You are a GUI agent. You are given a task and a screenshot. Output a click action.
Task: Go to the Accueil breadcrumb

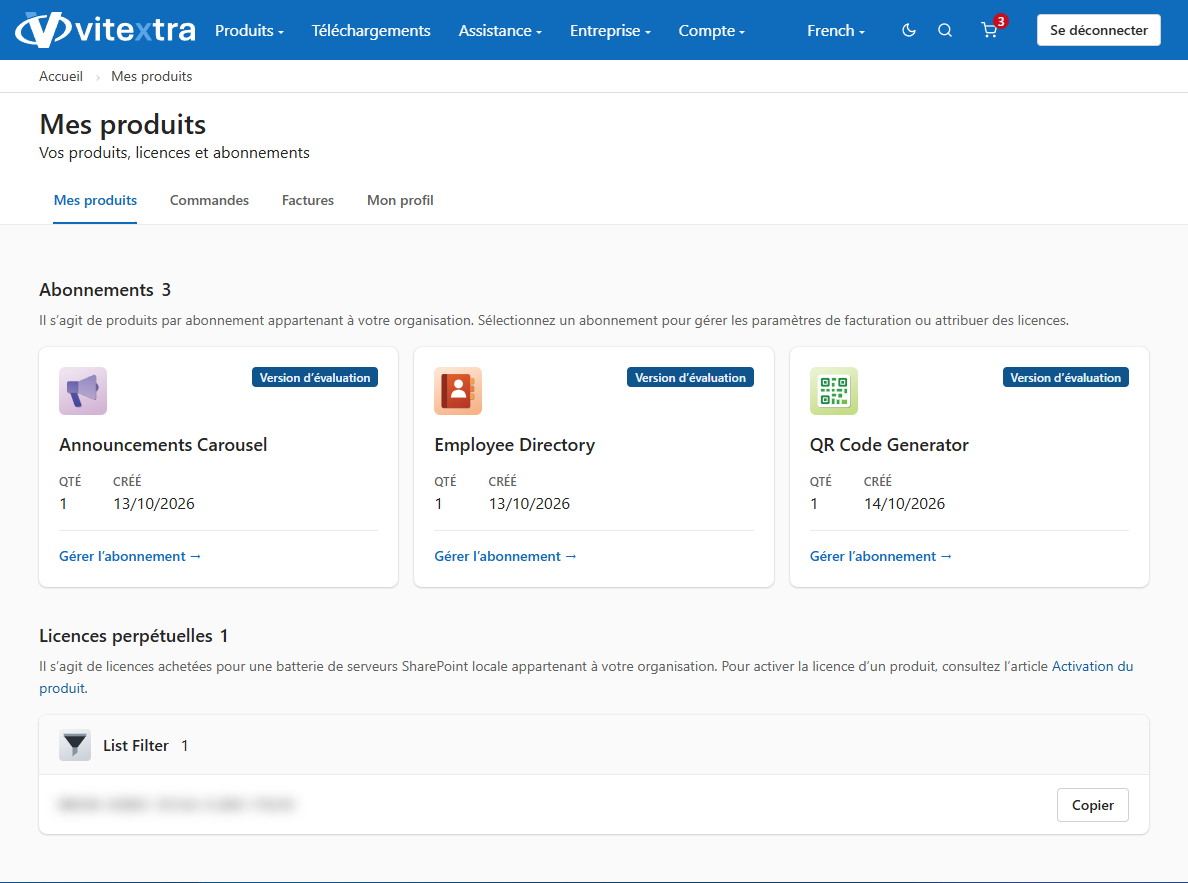[x=61, y=77]
